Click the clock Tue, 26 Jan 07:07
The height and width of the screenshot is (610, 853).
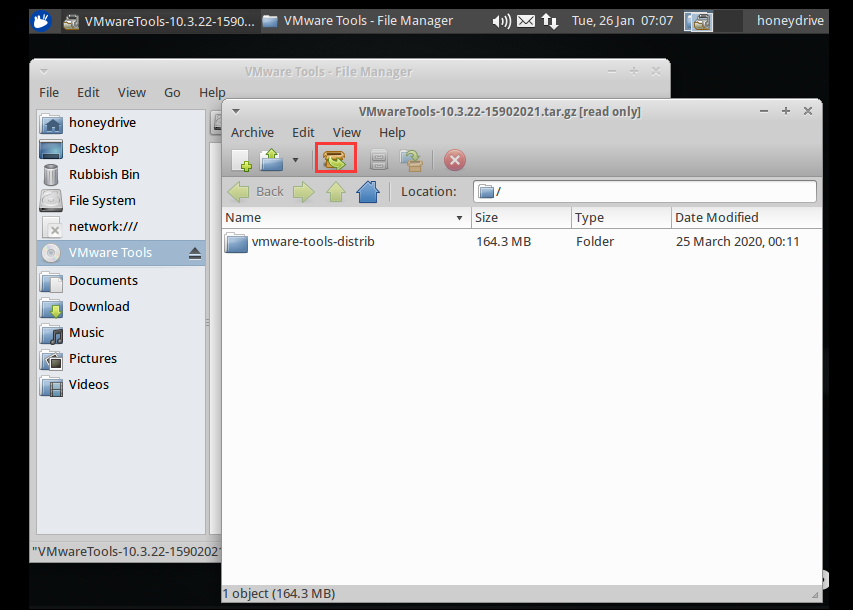[622, 21]
